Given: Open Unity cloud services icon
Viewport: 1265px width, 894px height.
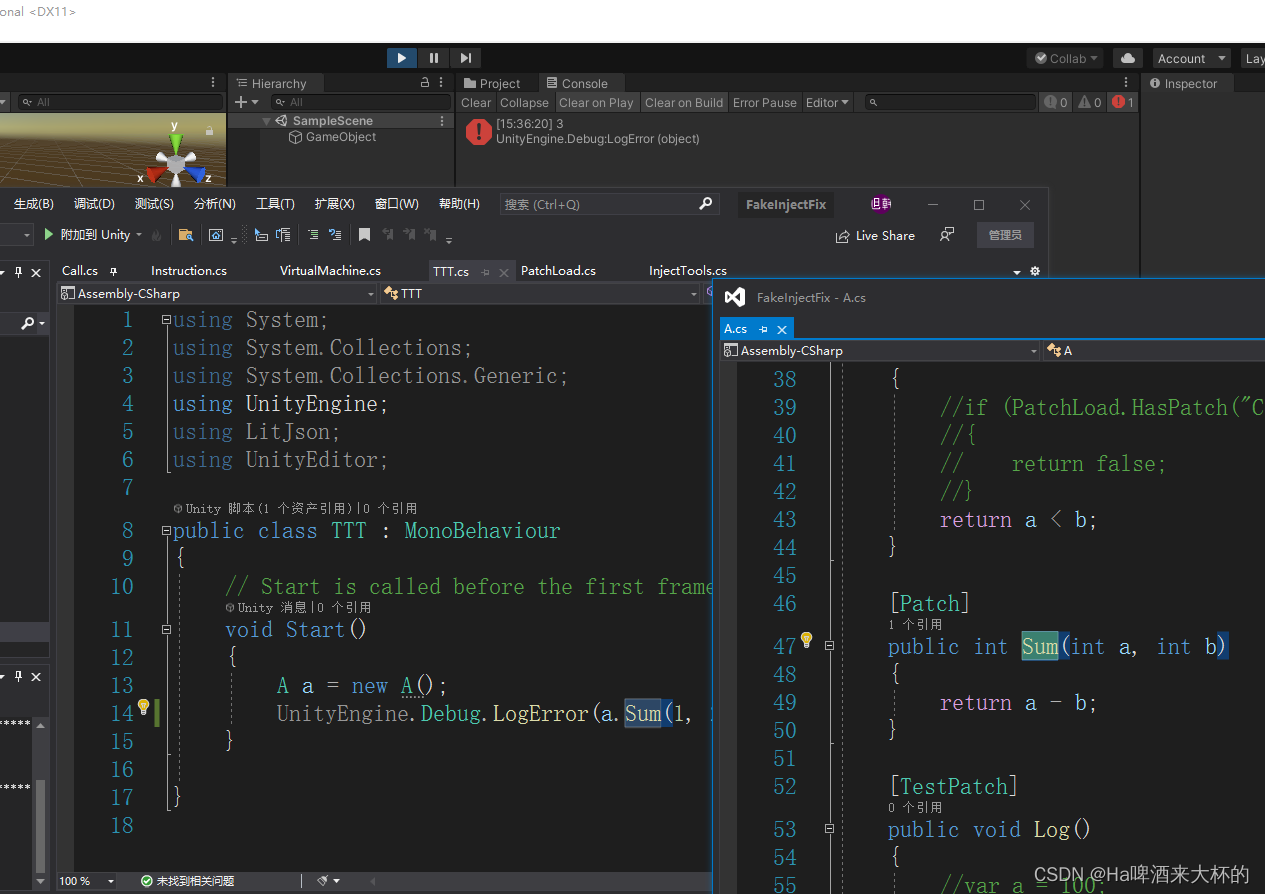Looking at the screenshot, I should click(1128, 58).
